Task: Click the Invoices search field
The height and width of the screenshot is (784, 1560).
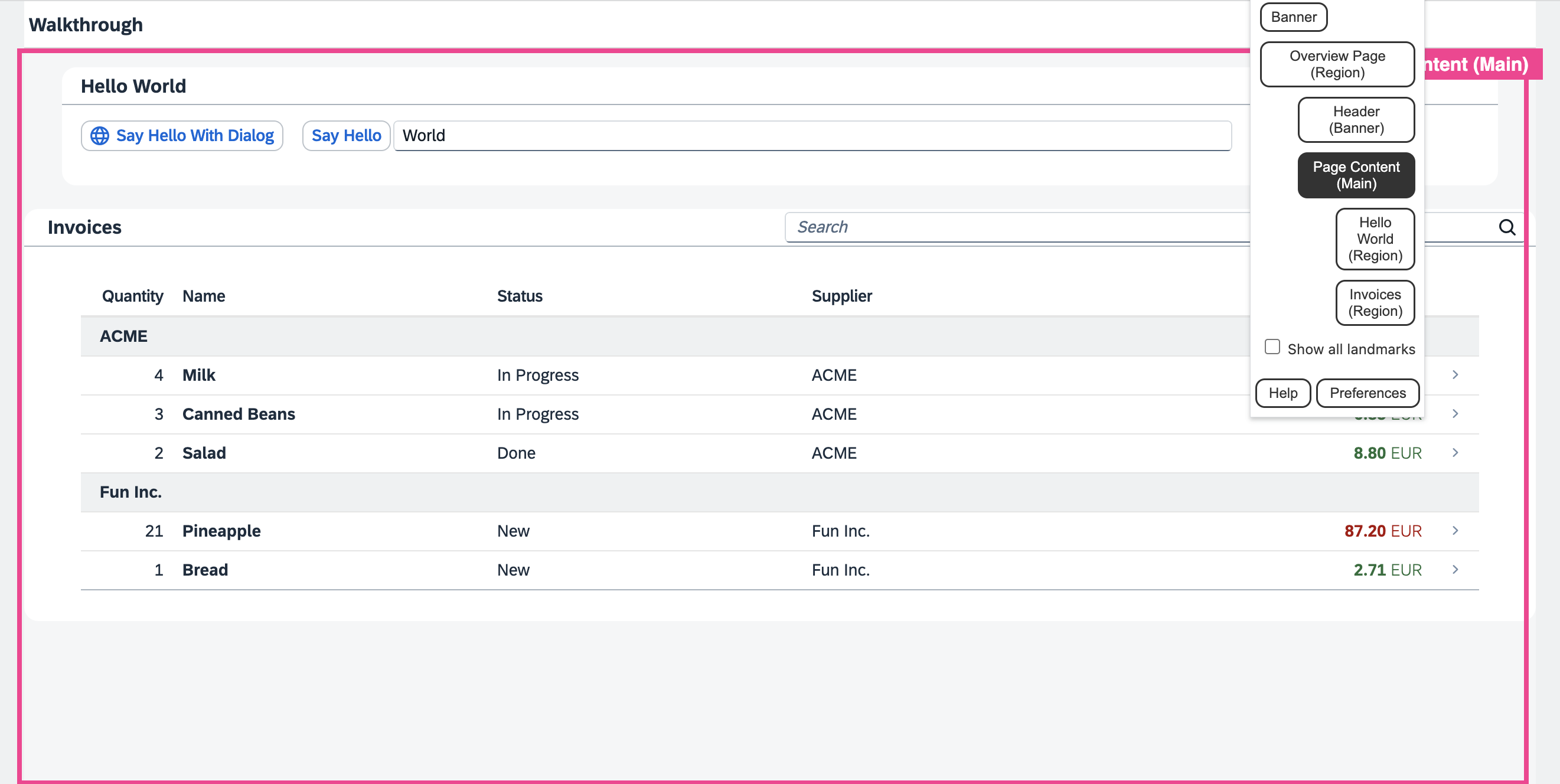Action: click(x=1017, y=227)
